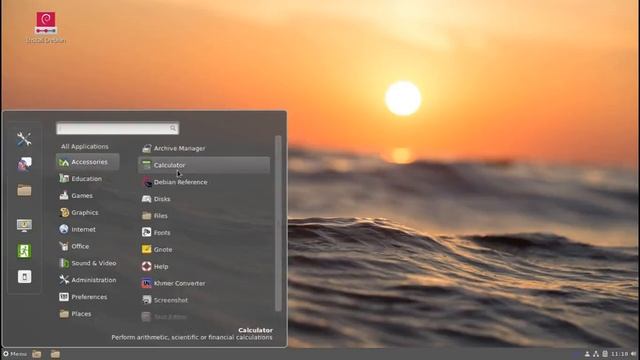
Task: Launch Archive Manager from the list
Action: pyautogui.click(x=204, y=149)
